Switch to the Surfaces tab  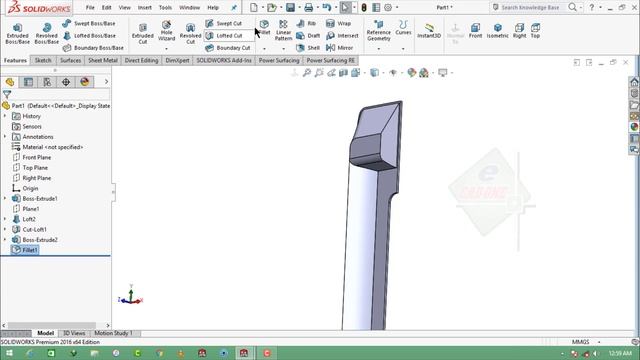[x=70, y=60]
